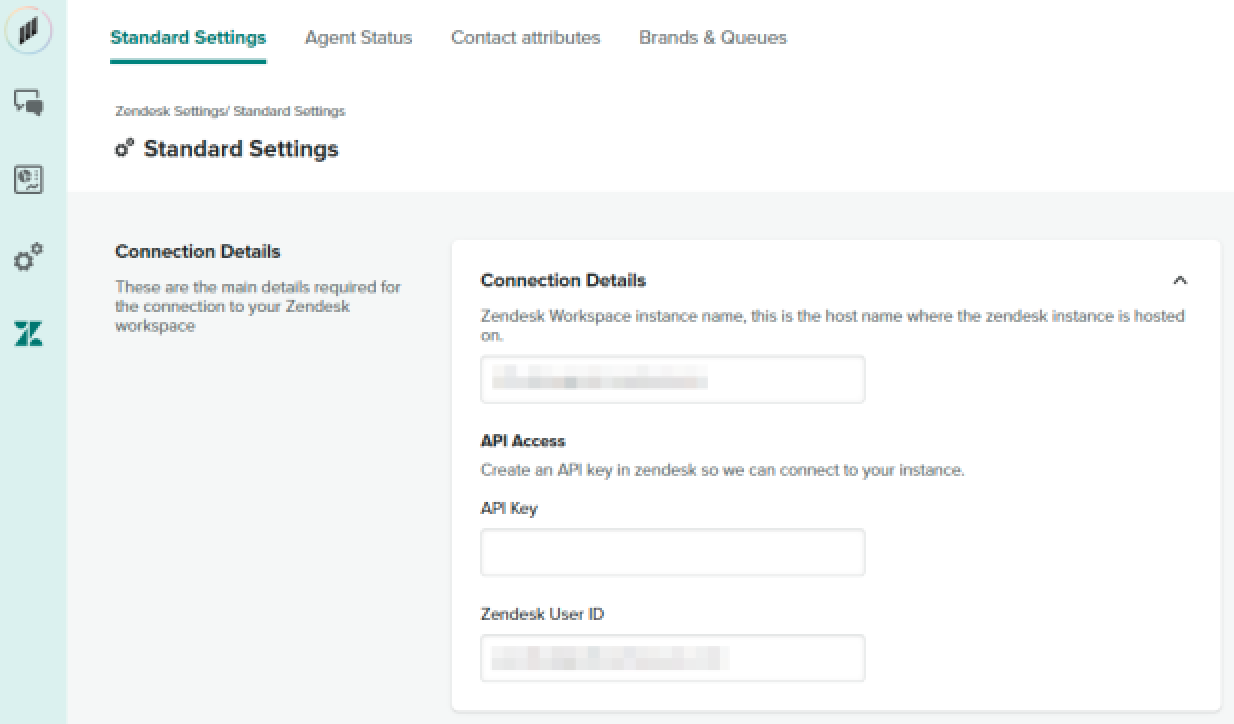Open the Contact attributes tab
Viewport: 1234px width, 724px height.
click(525, 38)
